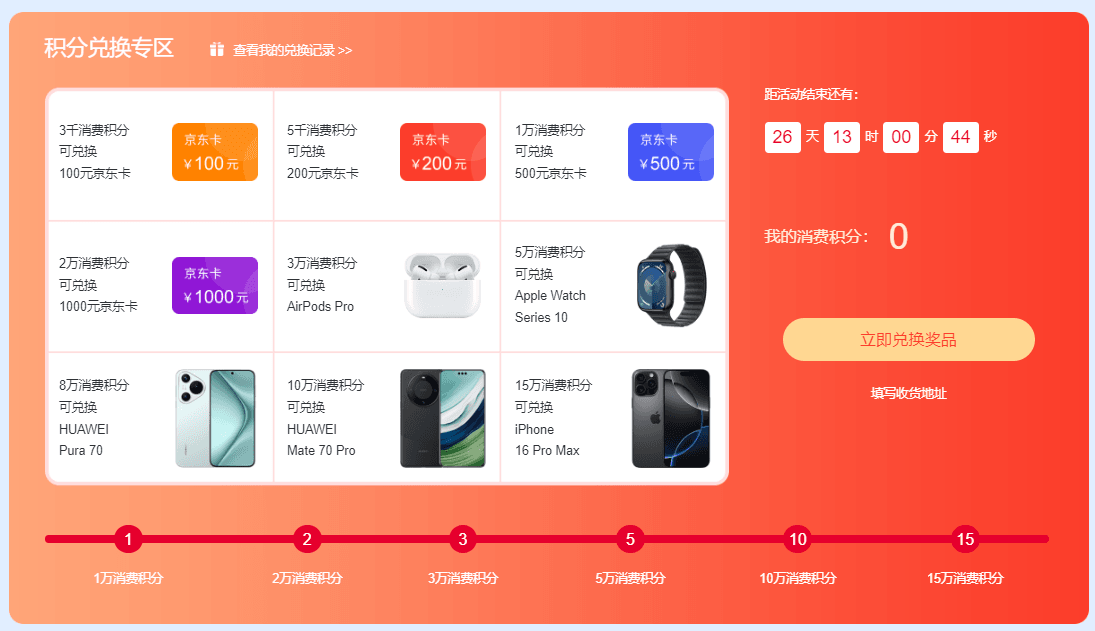Image resolution: width=1095 pixels, height=631 pixels.
Task: Click progress milestone marker 1
Action: tap(128, 539)
